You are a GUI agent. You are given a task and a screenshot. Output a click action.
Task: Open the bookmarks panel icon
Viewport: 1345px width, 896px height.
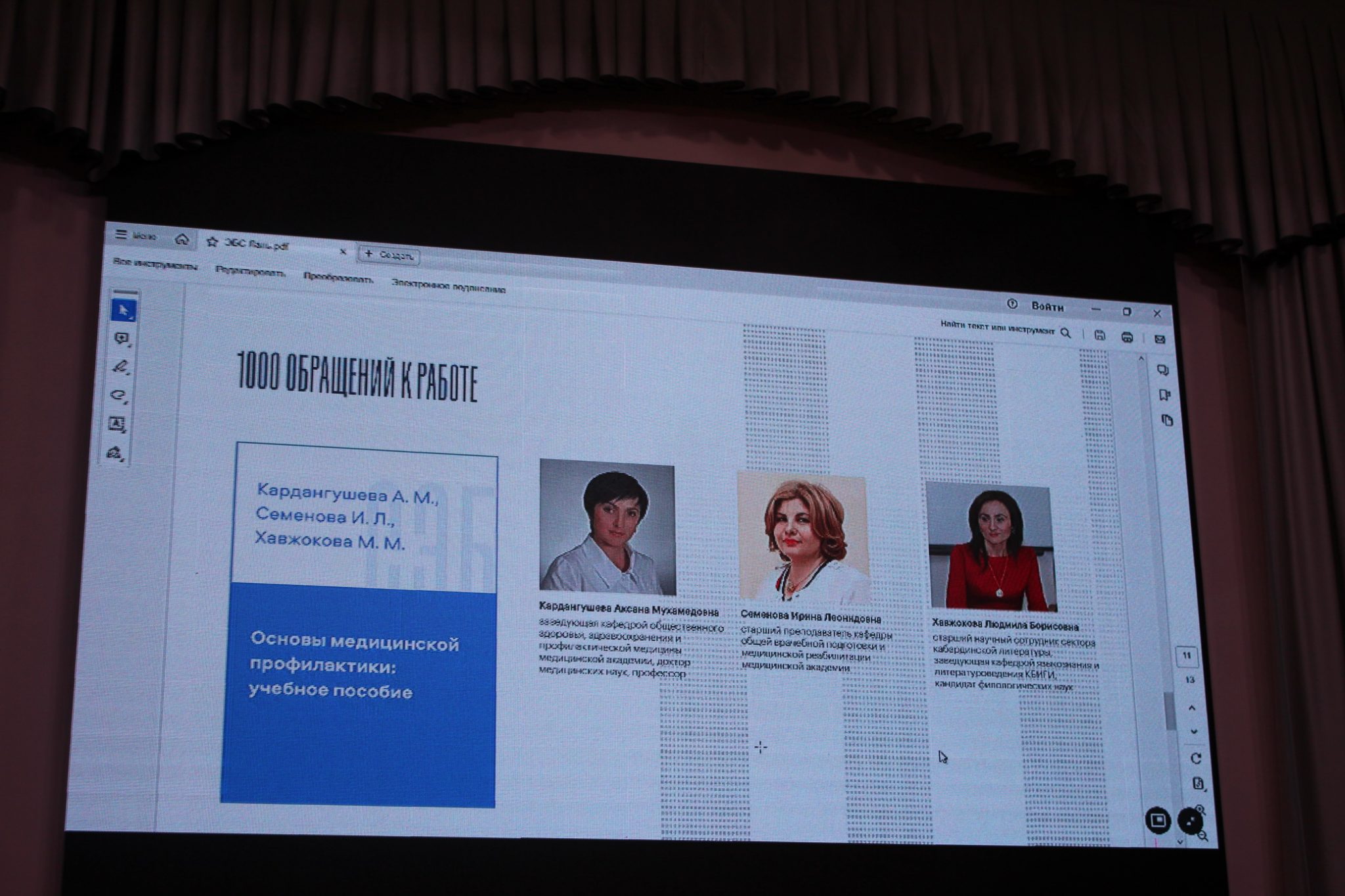[x=1164, y=395]
